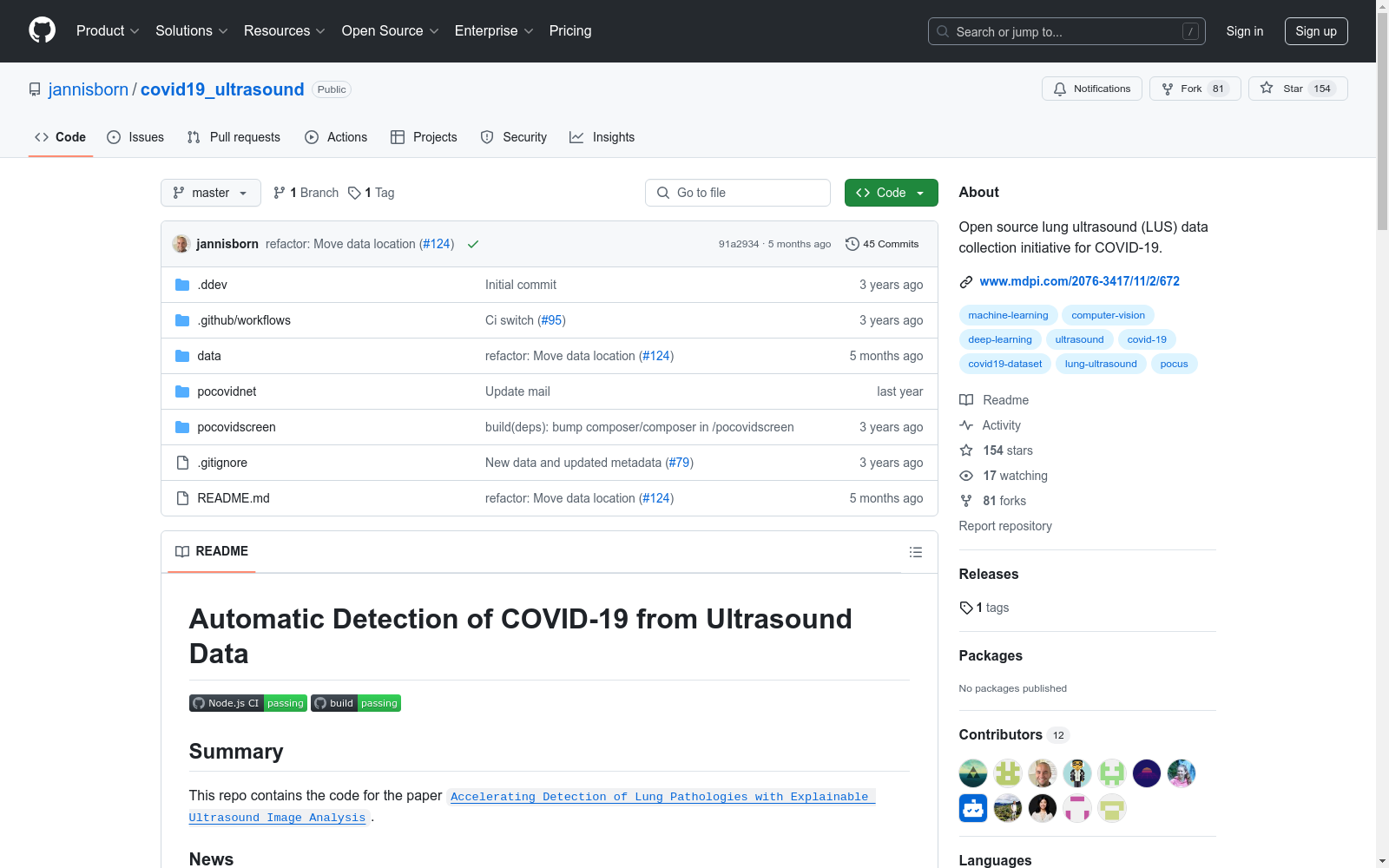The image size is (1389, 868).
Task: Click the first contributor avatar thumbnail
Action: tap(972, 773)
